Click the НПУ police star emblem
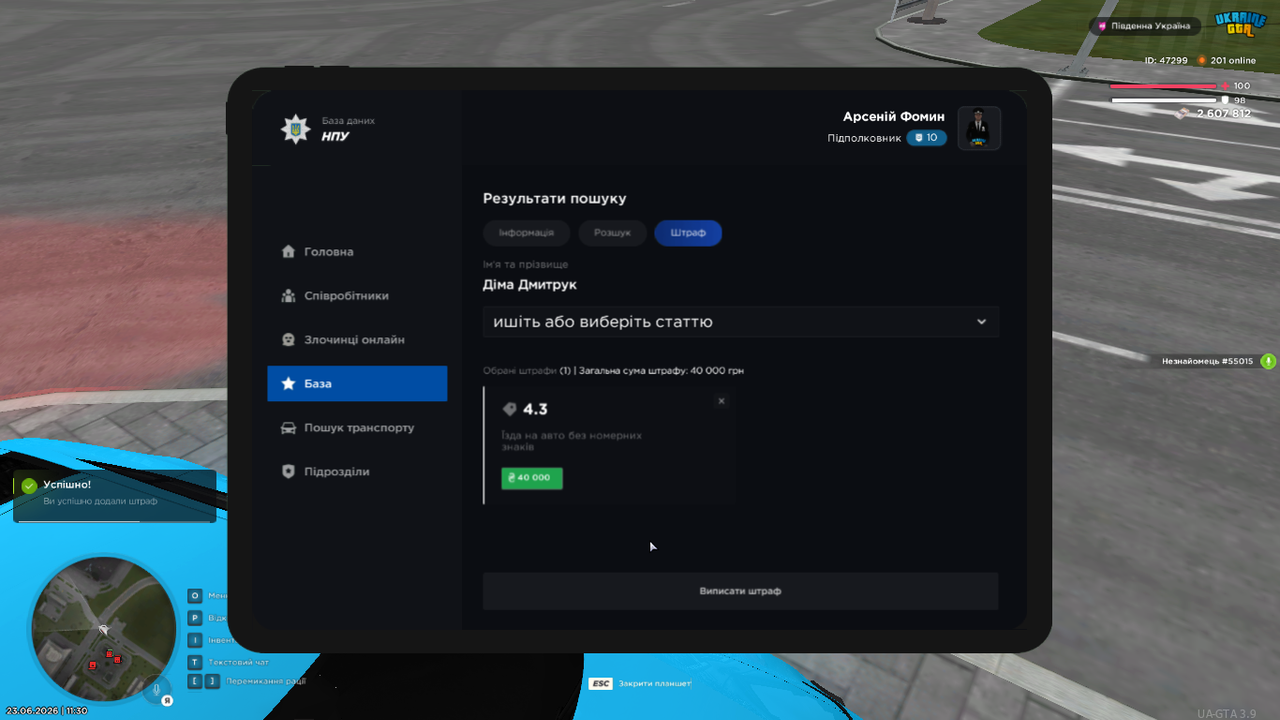This screenshot has width=1280, height=720. [295, 129]
